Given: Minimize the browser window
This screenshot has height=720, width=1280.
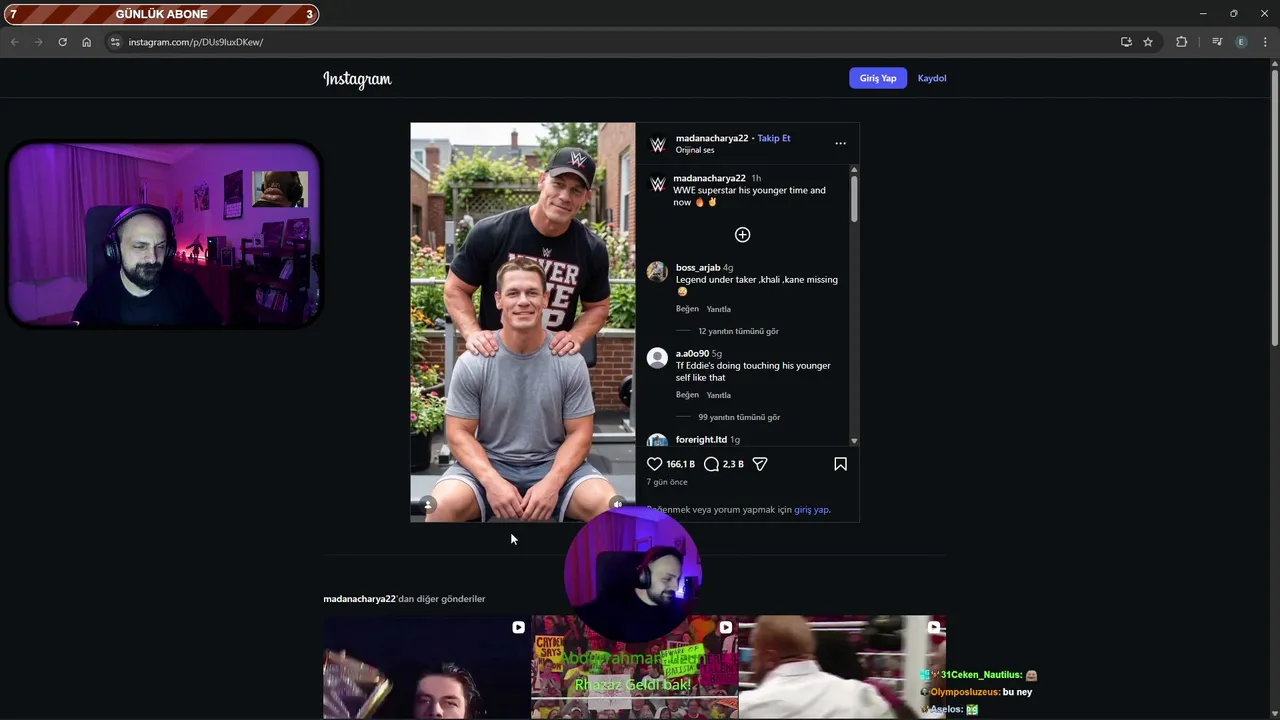Looking at the screenshot, I should point(1202,14).
